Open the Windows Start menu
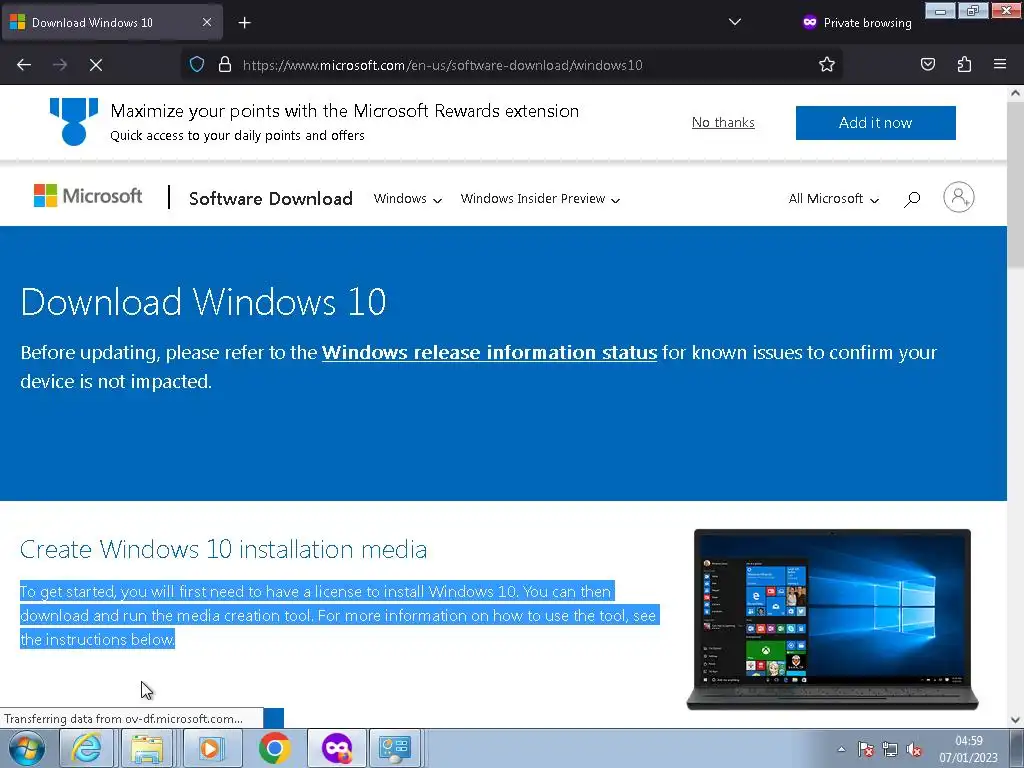The image size is (1024, 768). [27, 748]
